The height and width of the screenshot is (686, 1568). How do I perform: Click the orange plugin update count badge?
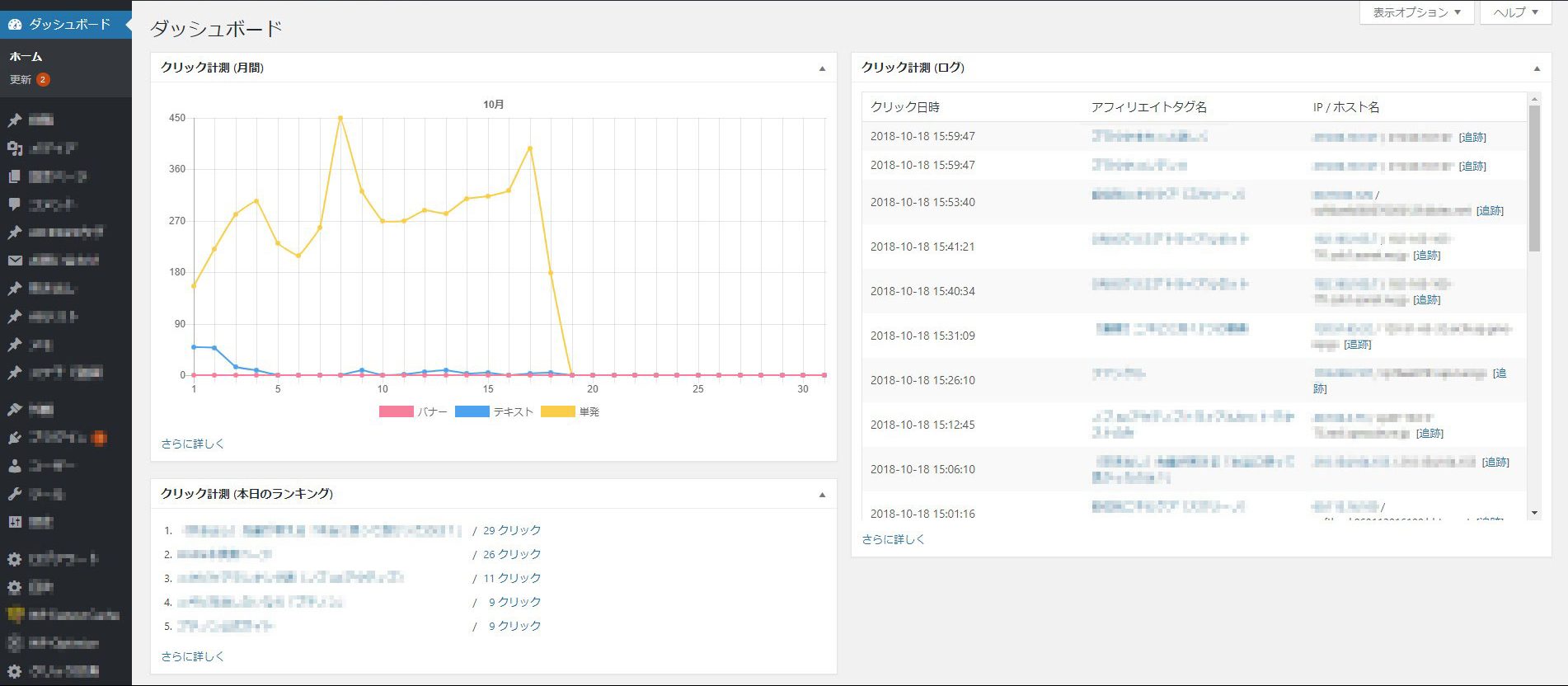point(99,438)
